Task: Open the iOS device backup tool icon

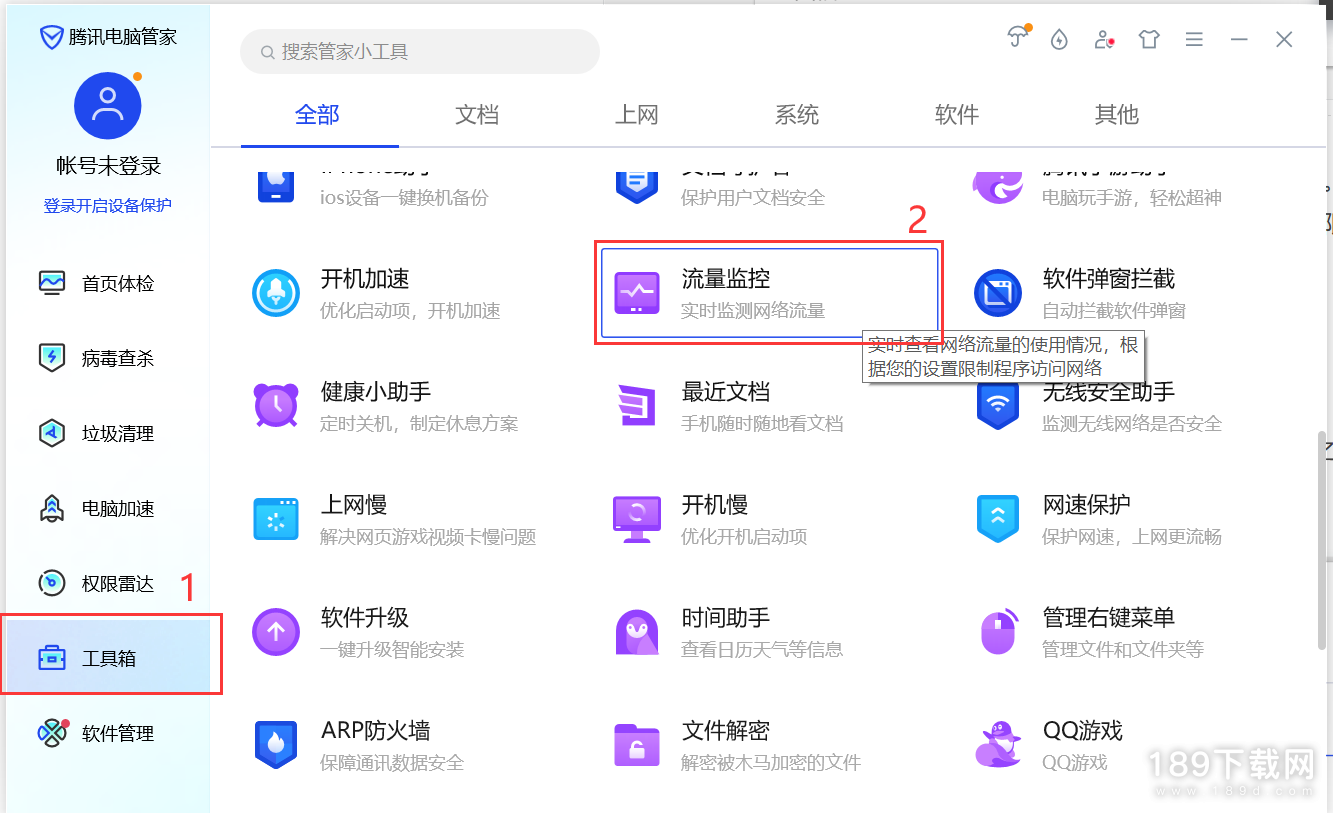Action: (277, 186)
